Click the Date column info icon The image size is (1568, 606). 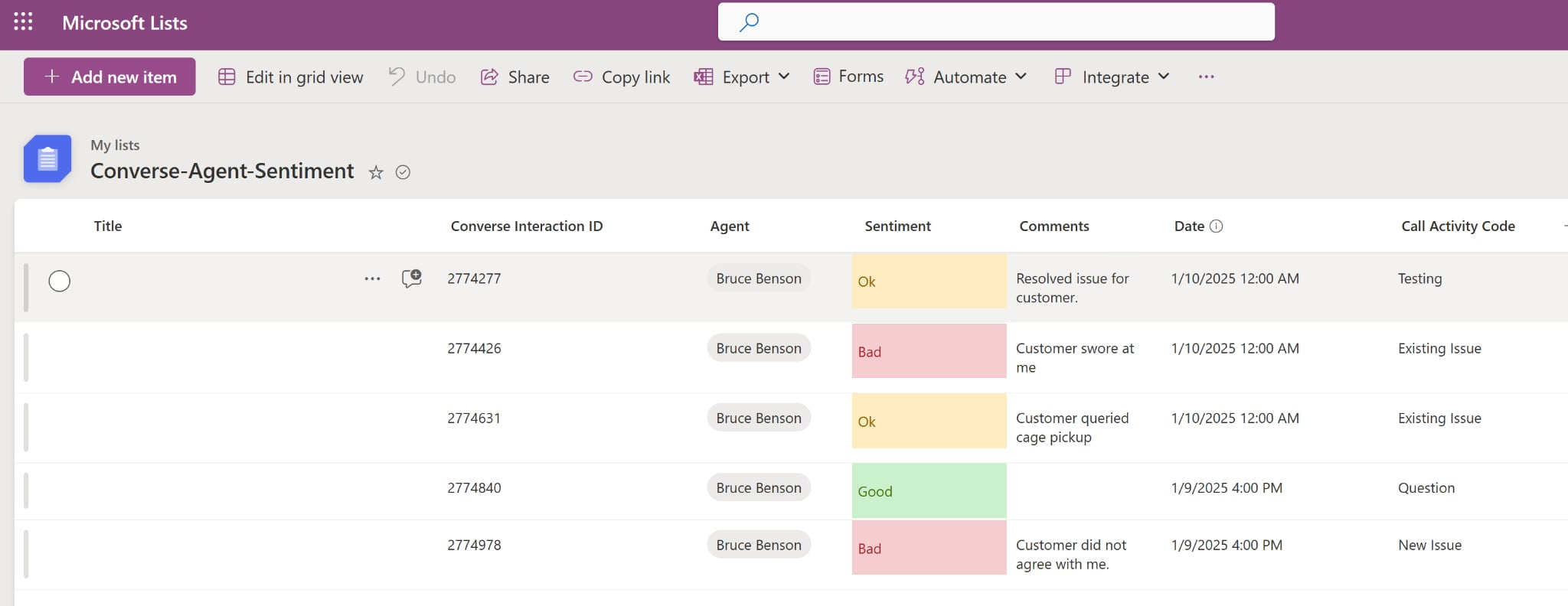[1216, 226]
